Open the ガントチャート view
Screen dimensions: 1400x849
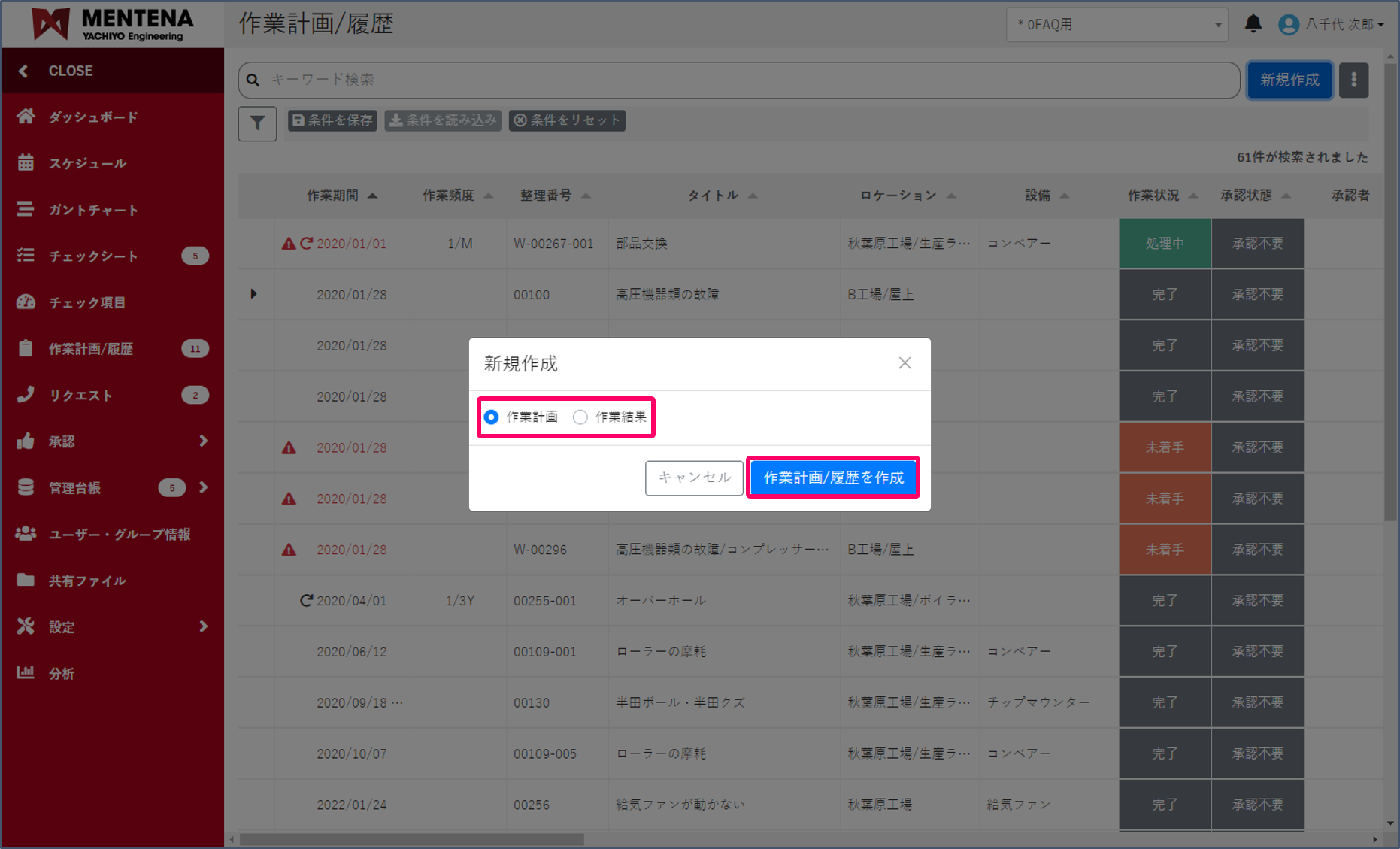(x=26, y=210)
